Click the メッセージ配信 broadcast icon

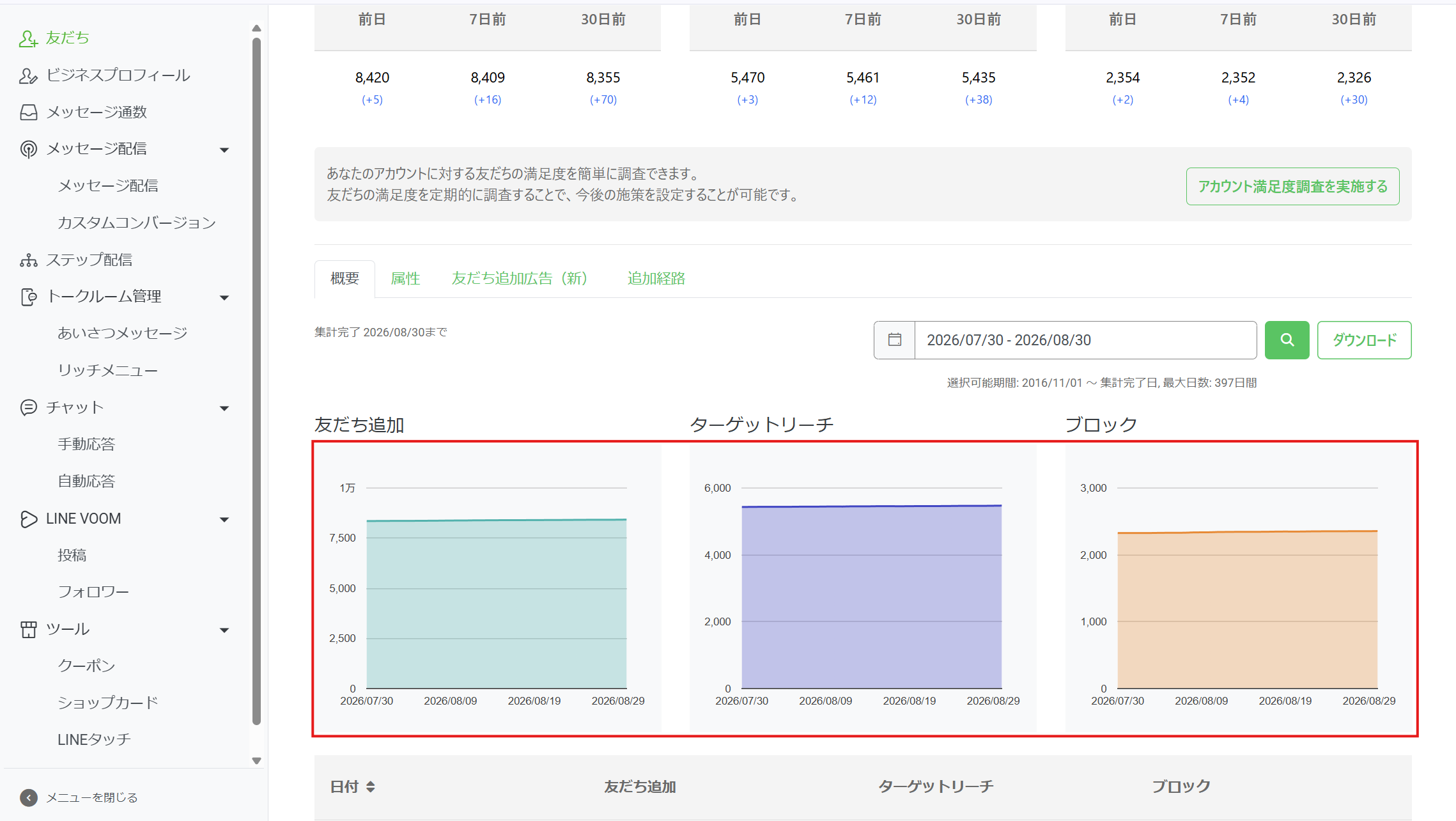point(28,149)
